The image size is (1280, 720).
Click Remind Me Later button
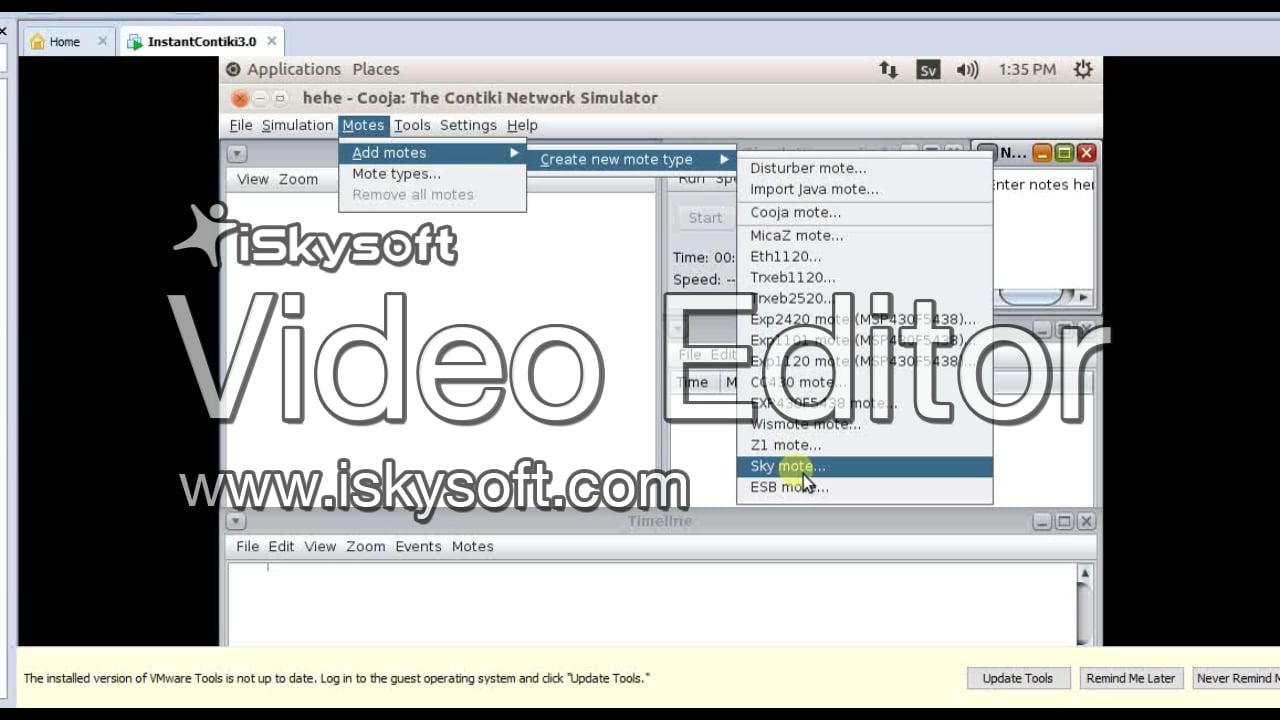1131,678
